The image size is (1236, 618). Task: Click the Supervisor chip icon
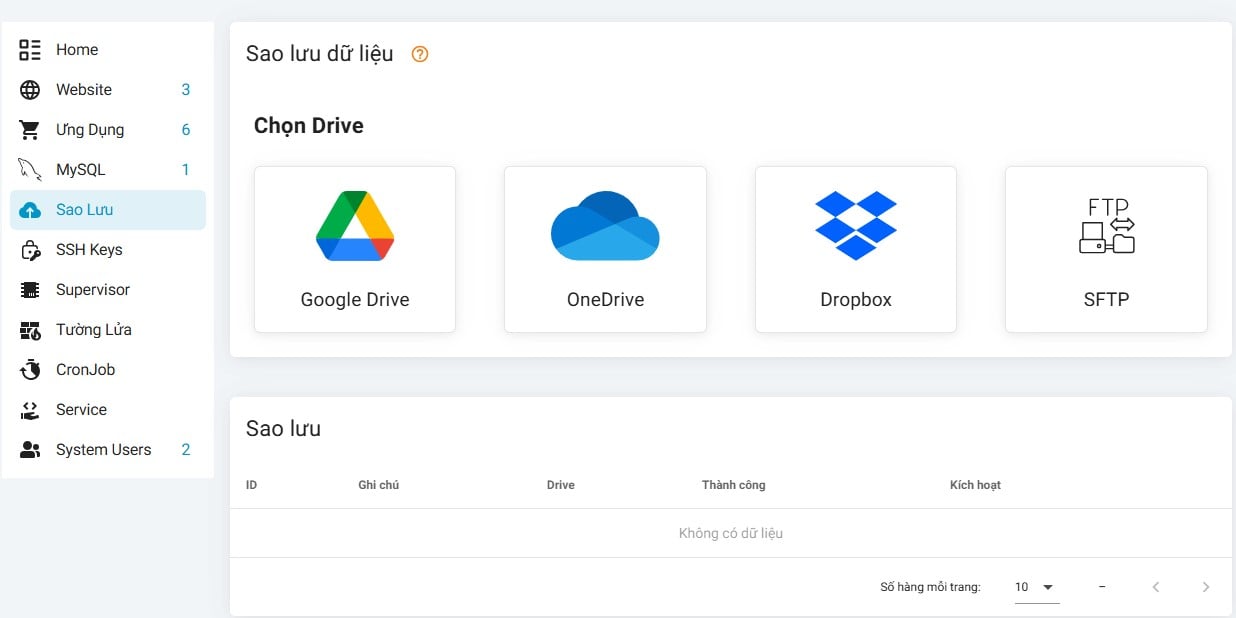[30, 290]
